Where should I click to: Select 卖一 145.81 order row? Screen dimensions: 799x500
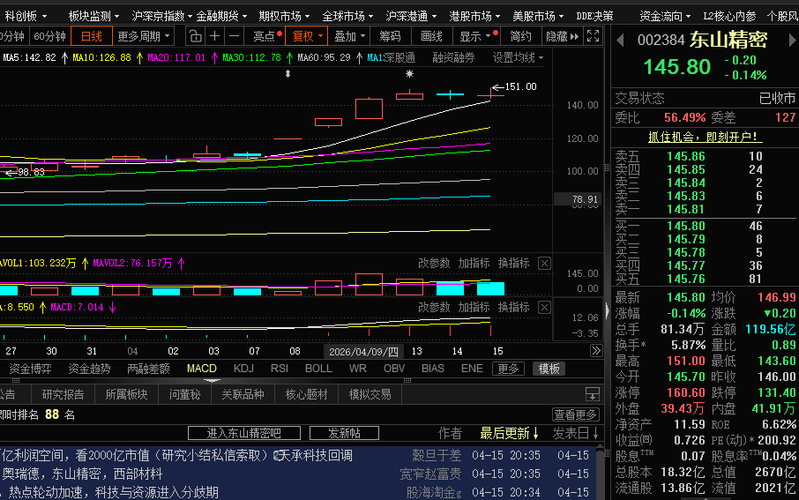point(704,209)
